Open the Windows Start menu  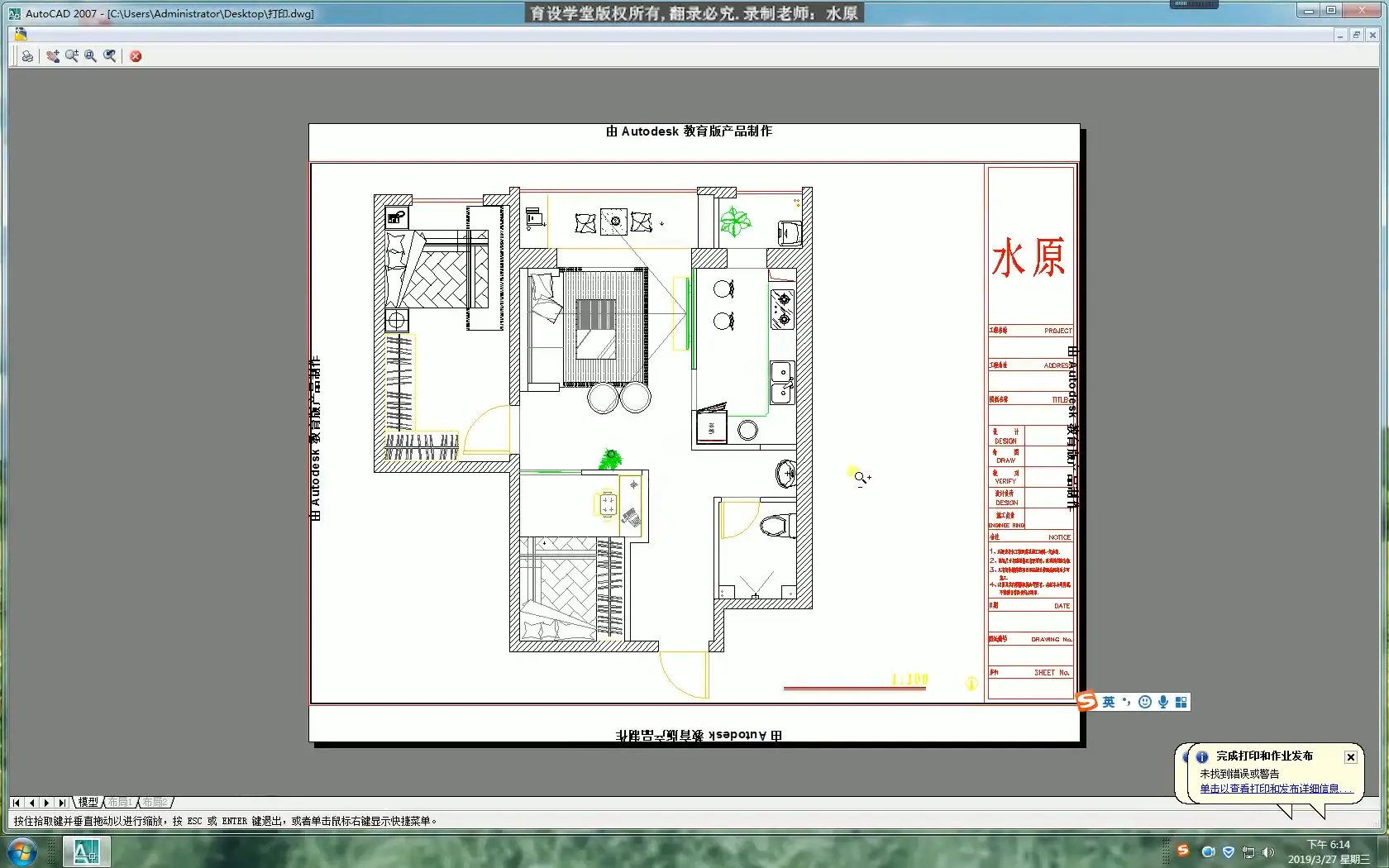click(21, 851)
